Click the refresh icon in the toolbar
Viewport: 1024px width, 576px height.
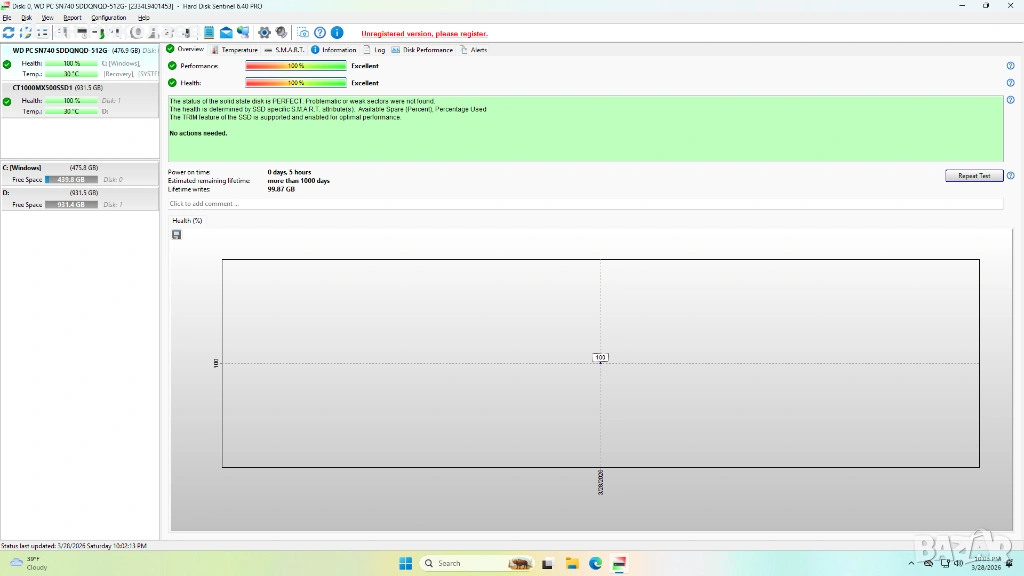click(x=9, y=33)
